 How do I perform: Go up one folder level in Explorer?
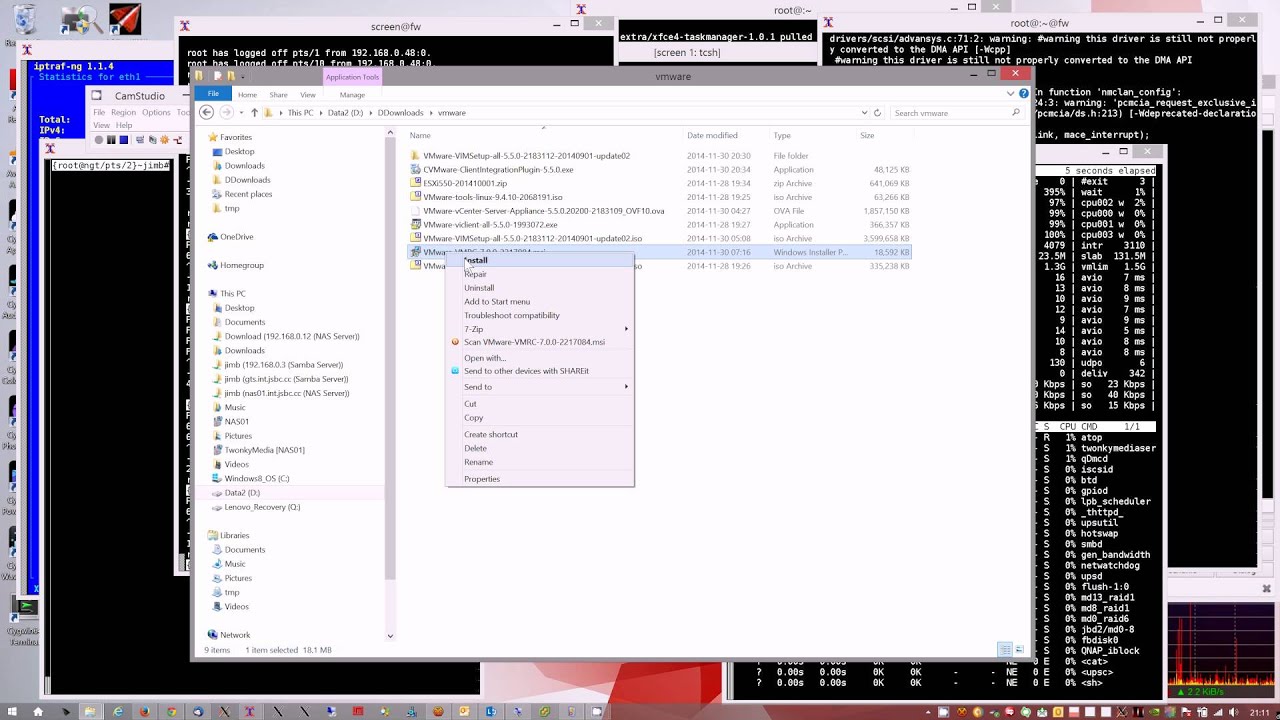[x=254, y=113]
